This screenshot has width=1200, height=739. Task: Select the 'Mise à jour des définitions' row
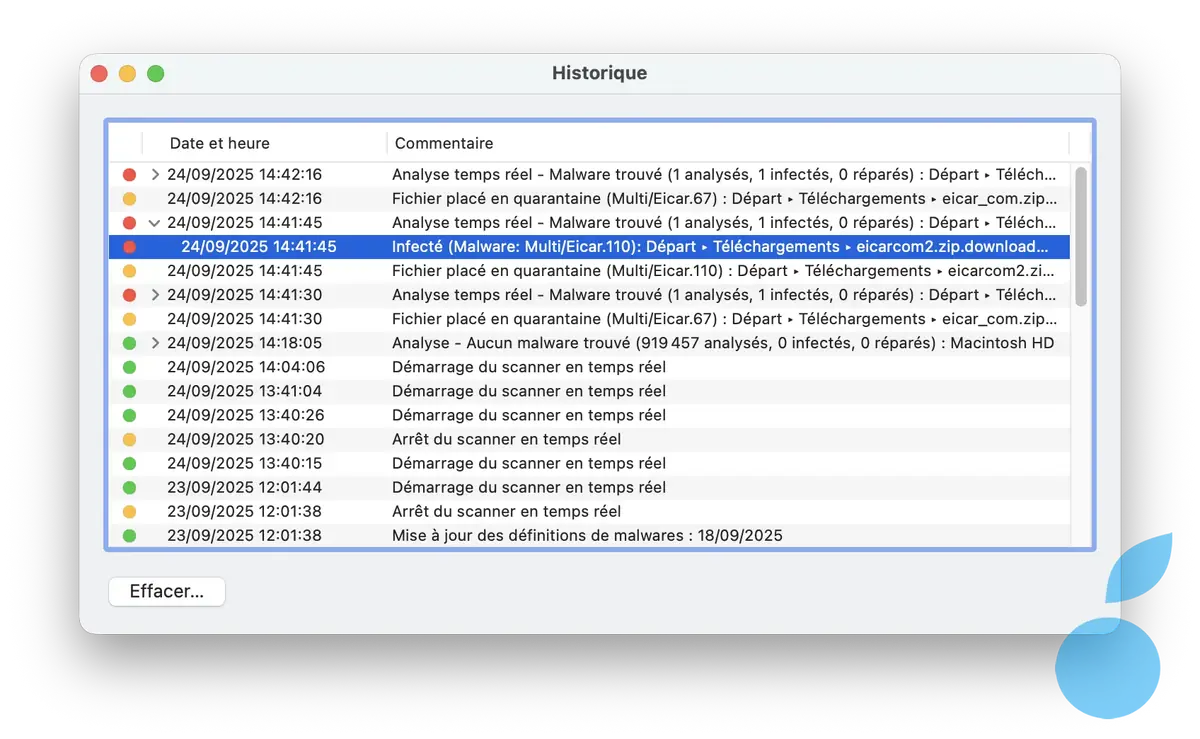click(600, 535)
